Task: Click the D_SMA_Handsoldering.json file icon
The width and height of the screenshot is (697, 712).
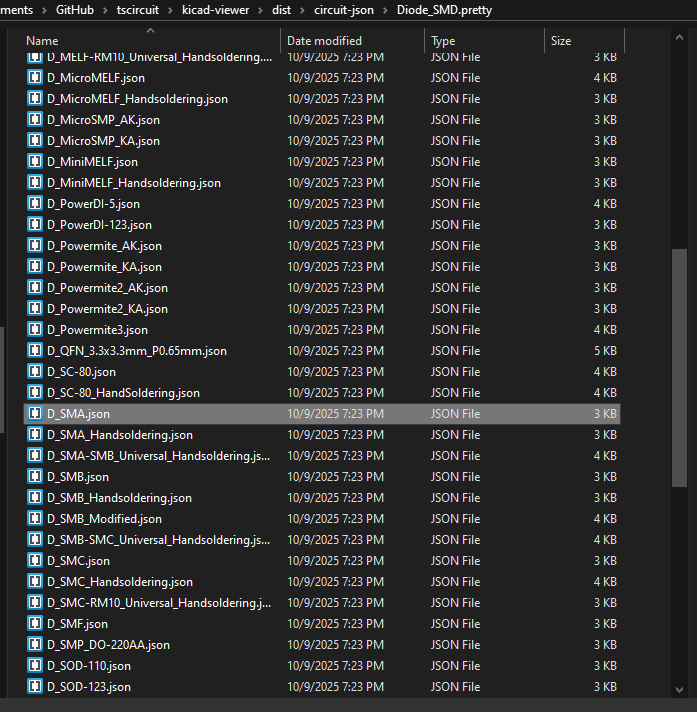Action: coord(35,435)
